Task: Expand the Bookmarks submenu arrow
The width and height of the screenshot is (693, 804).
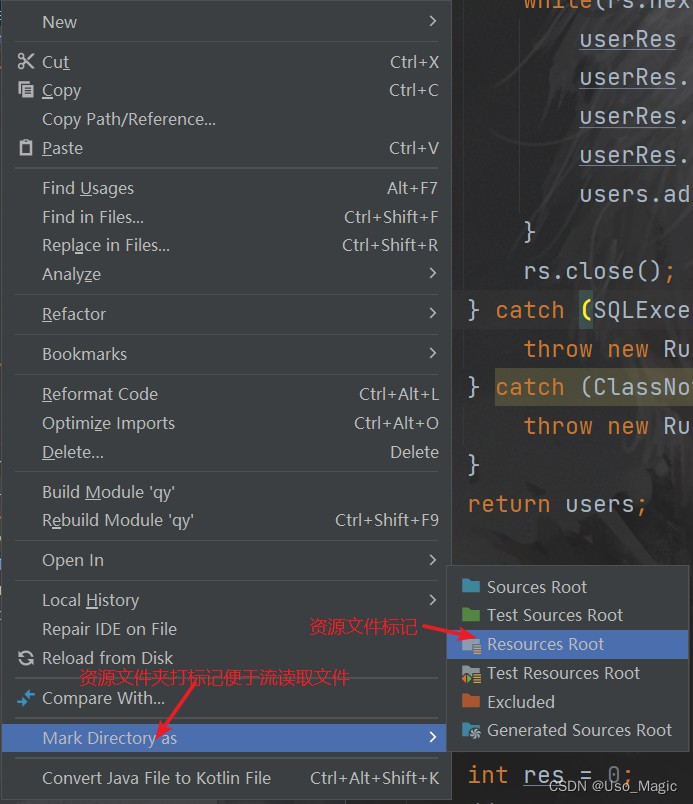Action: click(x=433, y=353)
